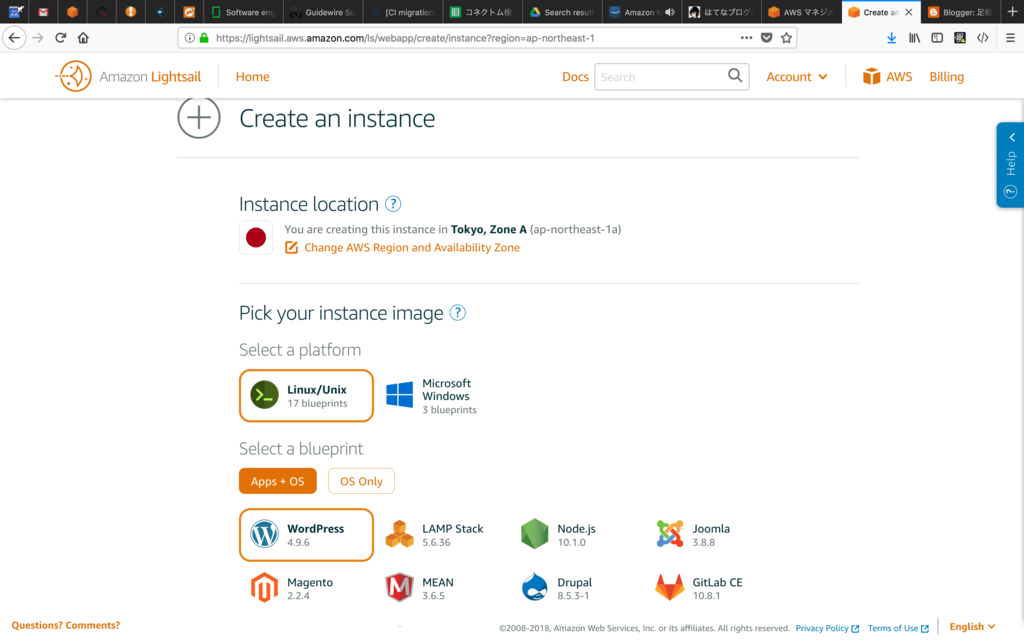Click the green lock security icon
Viewport: 1024px width, 640px height.
[204, 38]
